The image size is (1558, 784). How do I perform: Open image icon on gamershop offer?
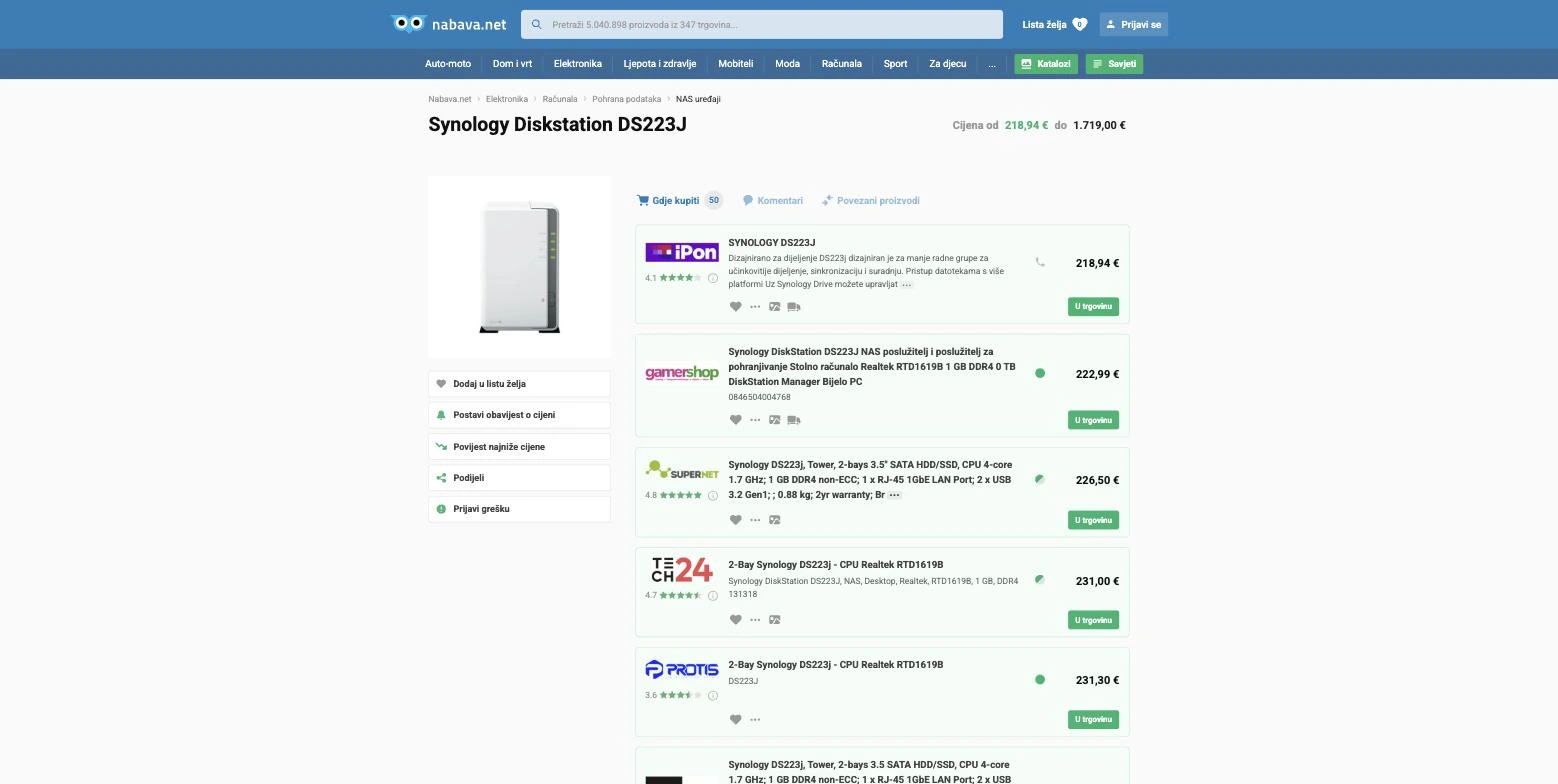click(774, 420)
